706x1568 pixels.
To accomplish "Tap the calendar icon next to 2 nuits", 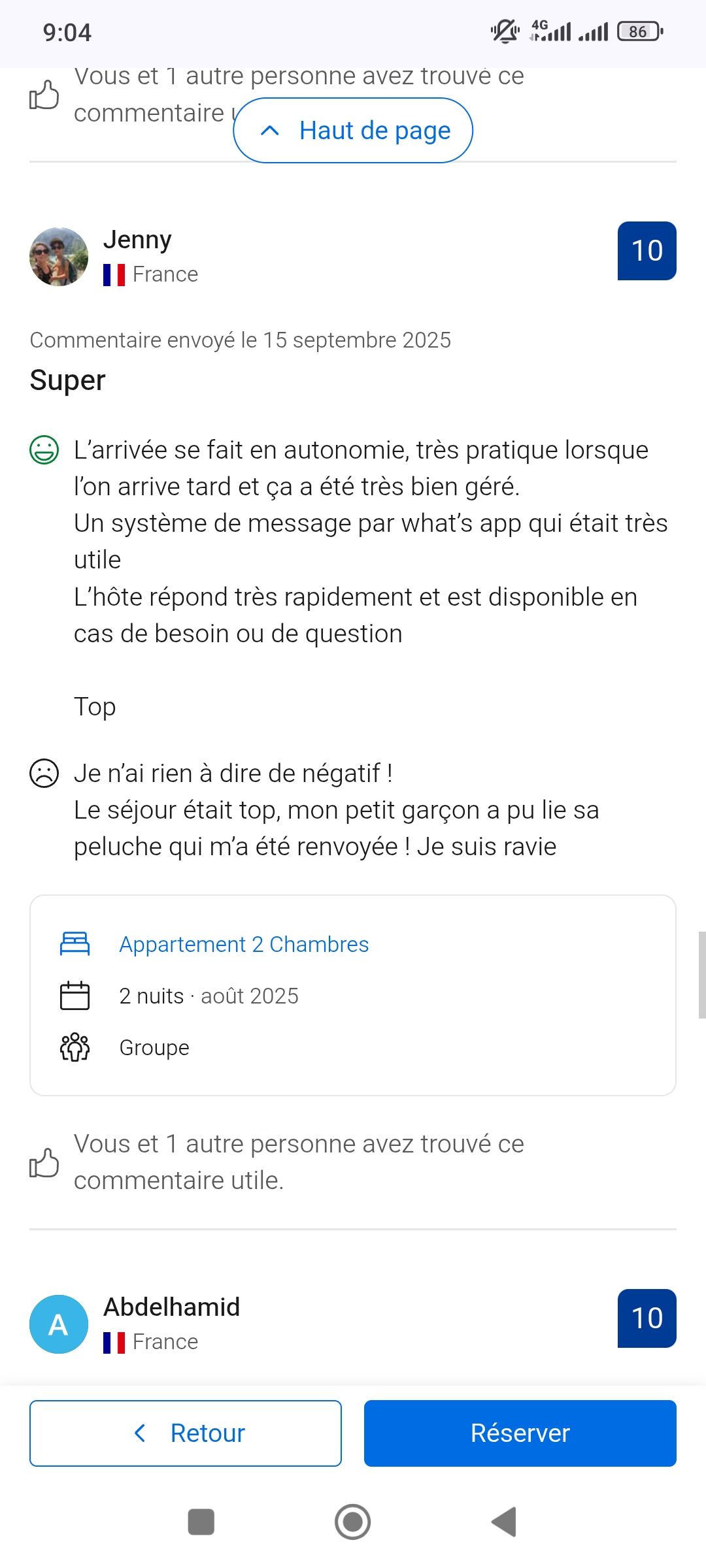I will point(75,996).
